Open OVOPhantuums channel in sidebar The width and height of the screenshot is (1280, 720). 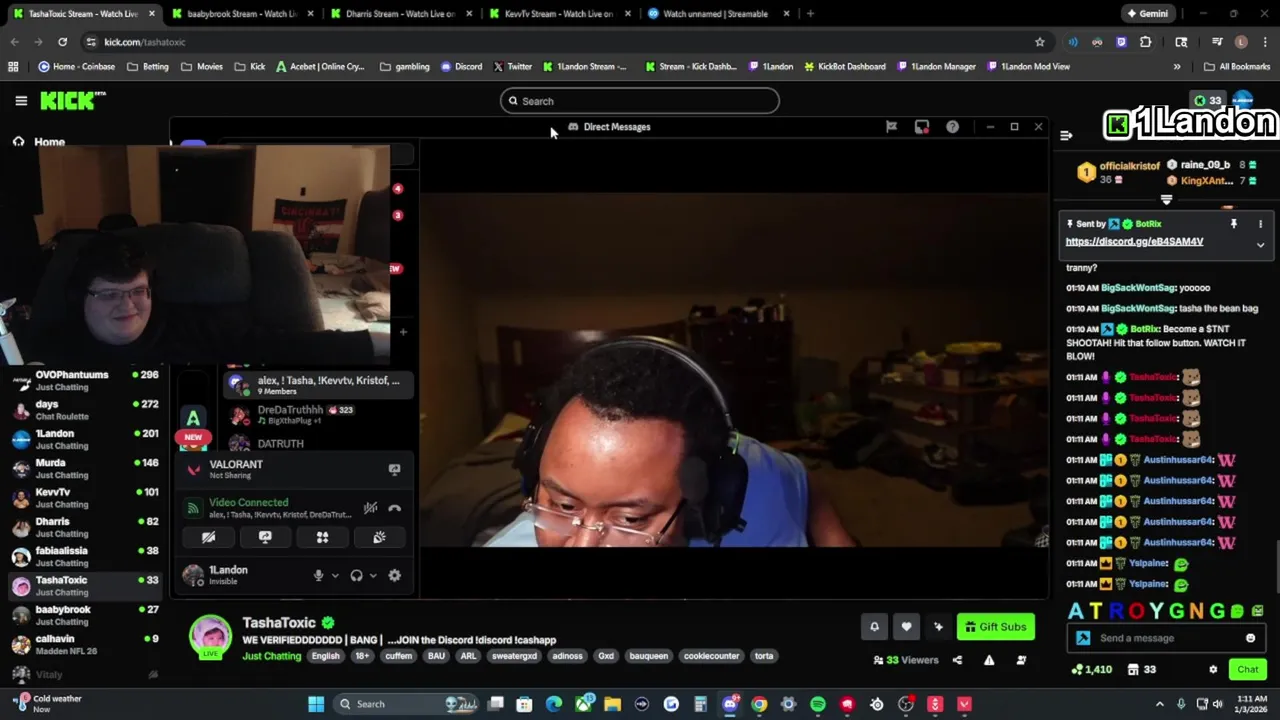click(x=85, y=381)
